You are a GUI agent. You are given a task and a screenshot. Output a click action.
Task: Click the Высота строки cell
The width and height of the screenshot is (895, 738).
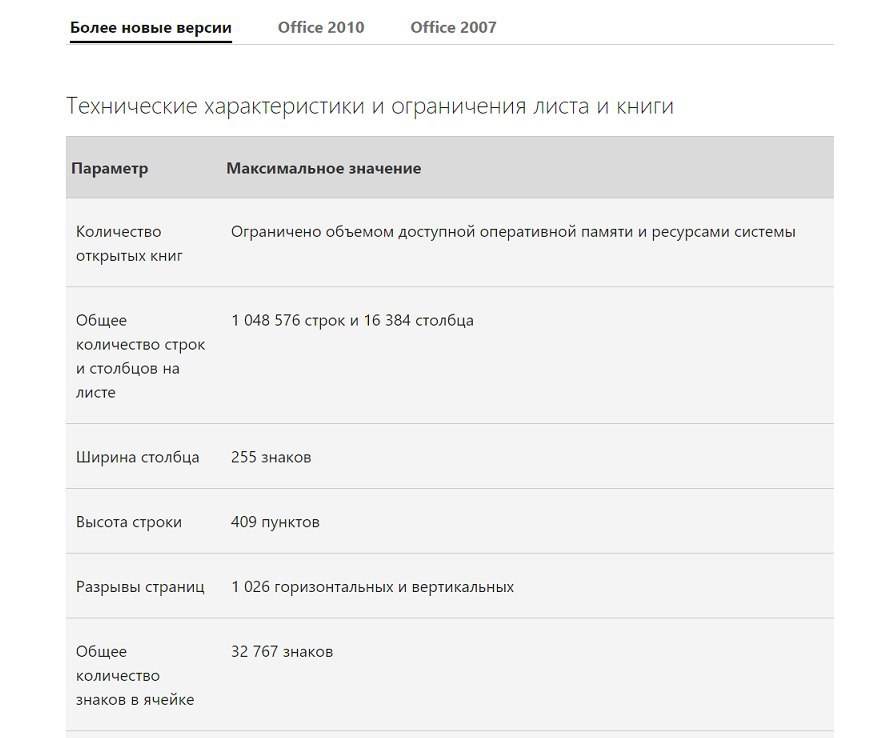click(x=129, y=522)
